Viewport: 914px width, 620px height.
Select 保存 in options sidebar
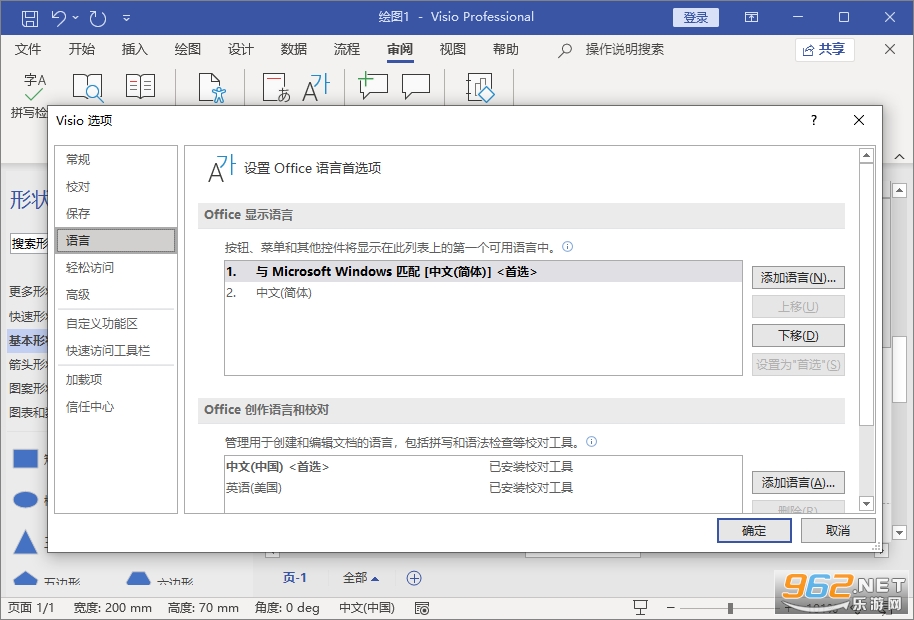116,213
